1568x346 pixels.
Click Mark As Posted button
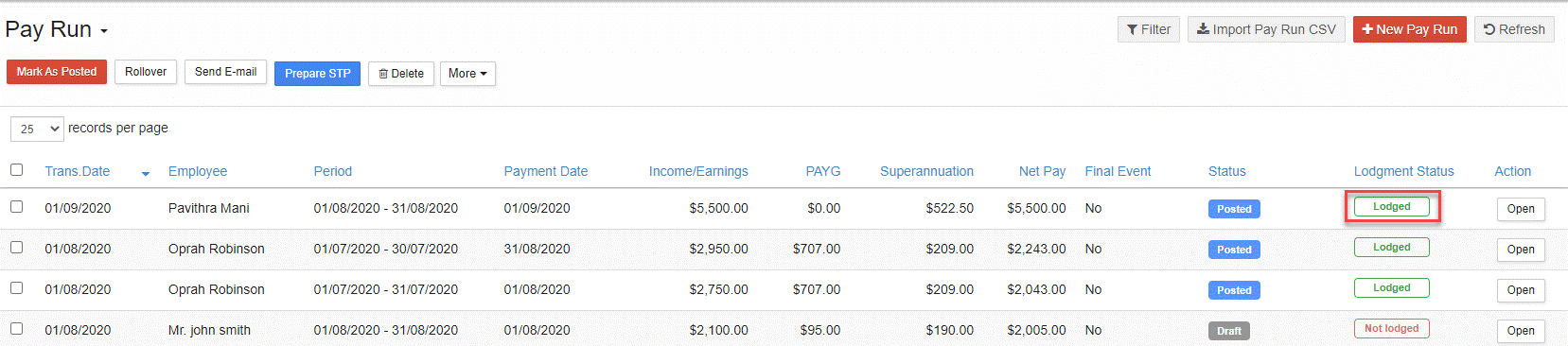(x=57, y=72)
